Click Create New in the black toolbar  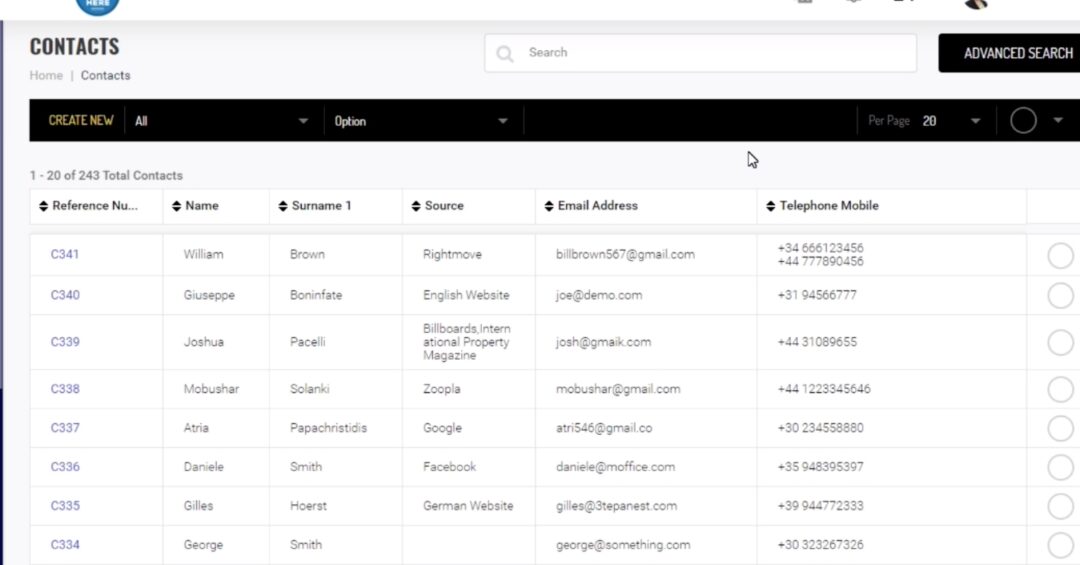81,120
